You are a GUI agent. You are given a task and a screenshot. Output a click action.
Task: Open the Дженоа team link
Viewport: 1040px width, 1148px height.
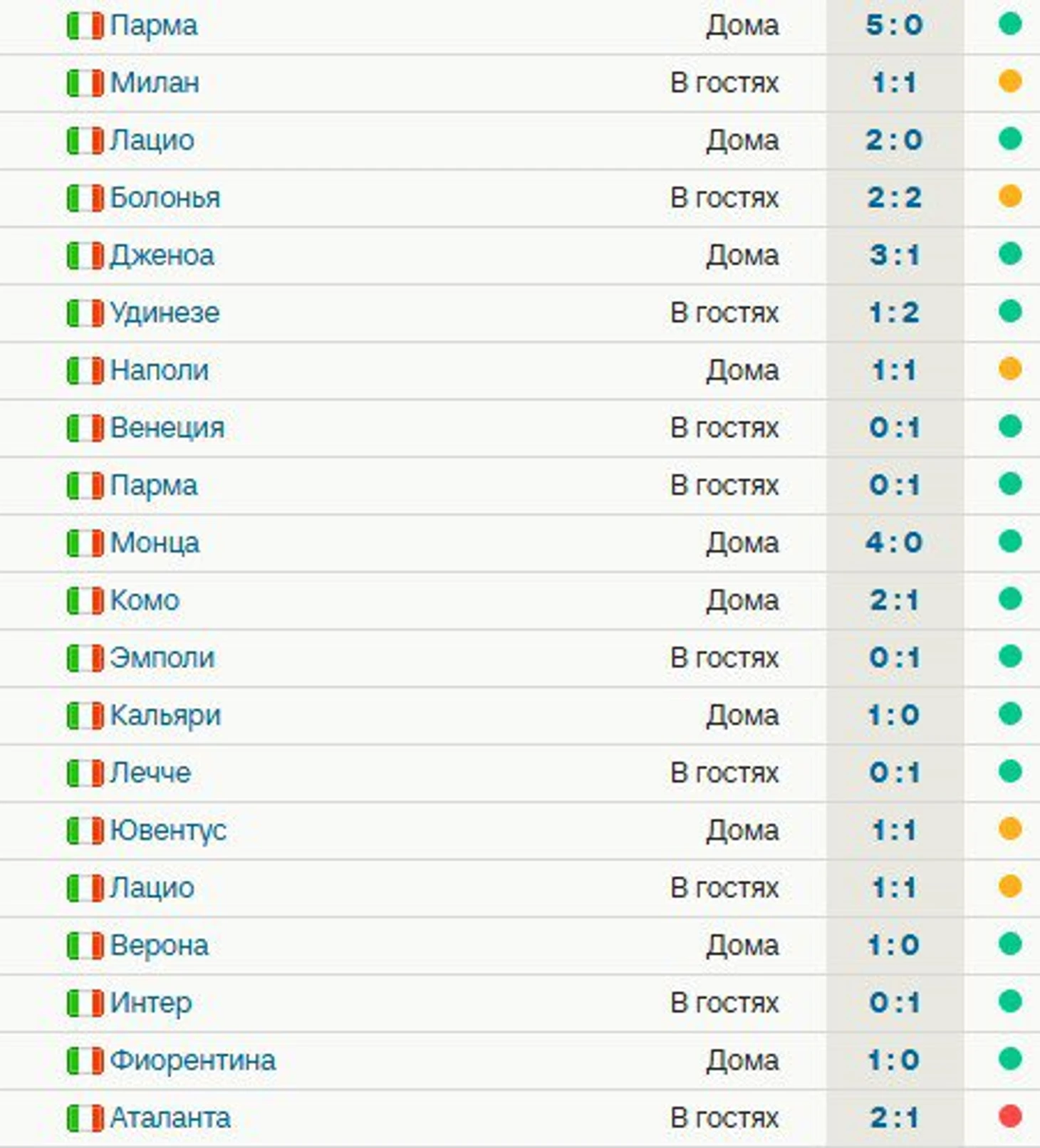[x=162, y=255]
